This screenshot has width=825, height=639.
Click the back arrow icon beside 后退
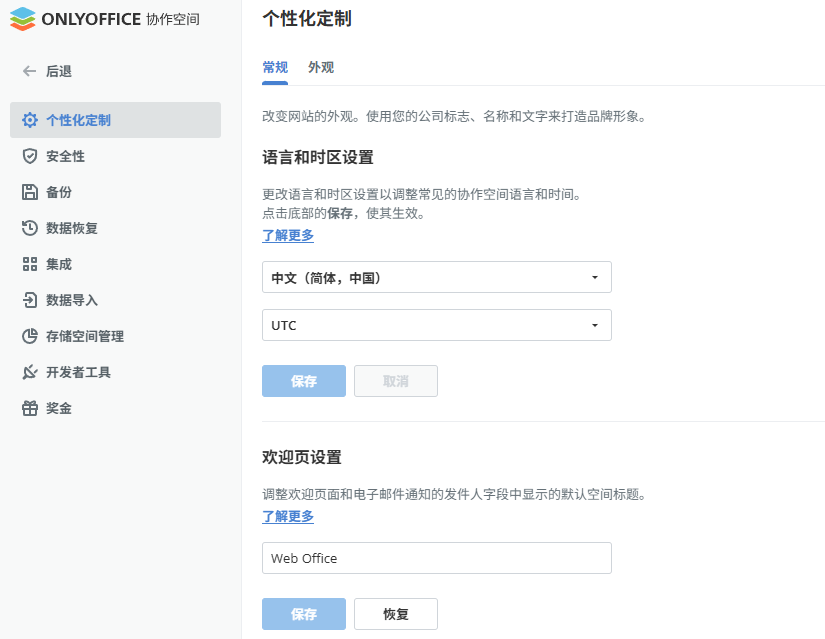(30, 71)
